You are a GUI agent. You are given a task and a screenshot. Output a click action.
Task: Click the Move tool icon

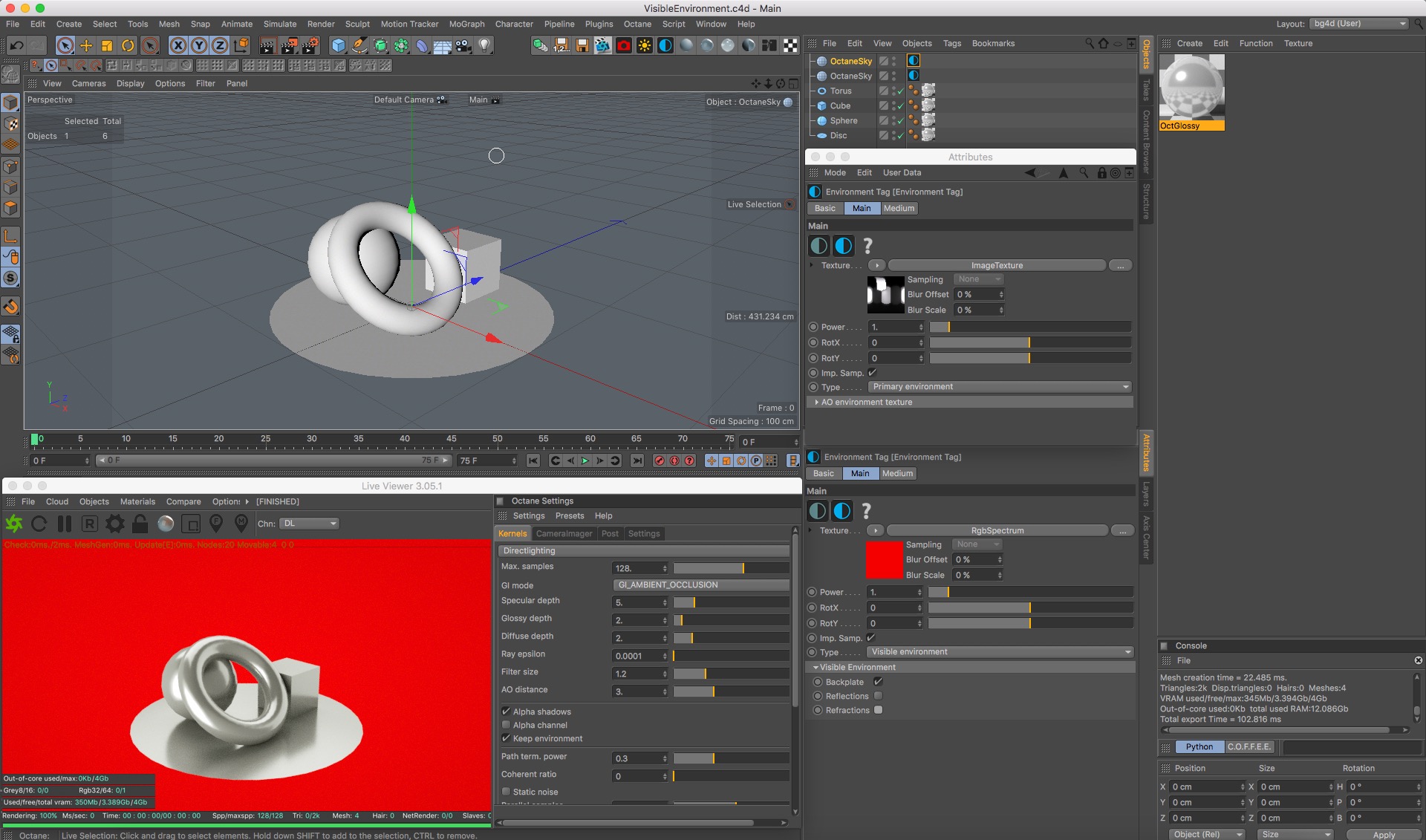(x=86, y=45)
